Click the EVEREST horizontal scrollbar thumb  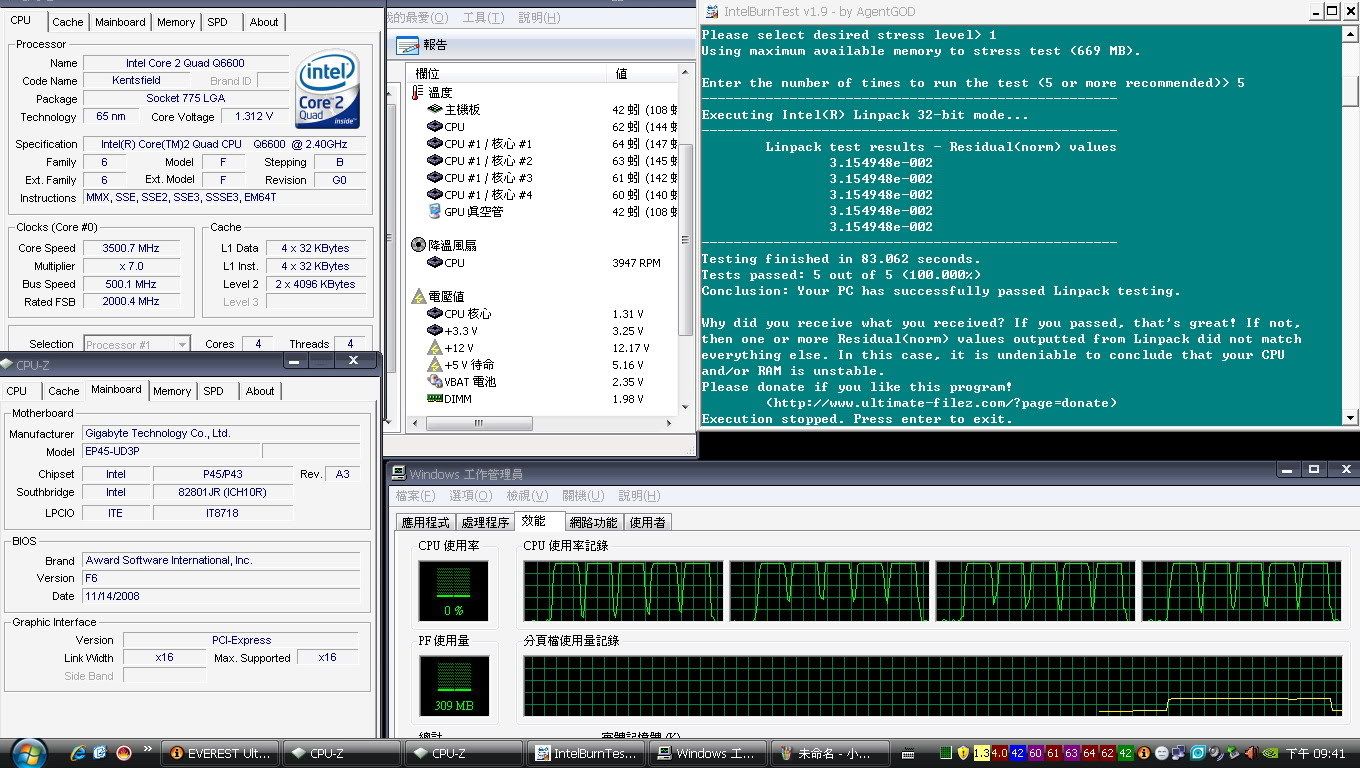pos(477,424)
